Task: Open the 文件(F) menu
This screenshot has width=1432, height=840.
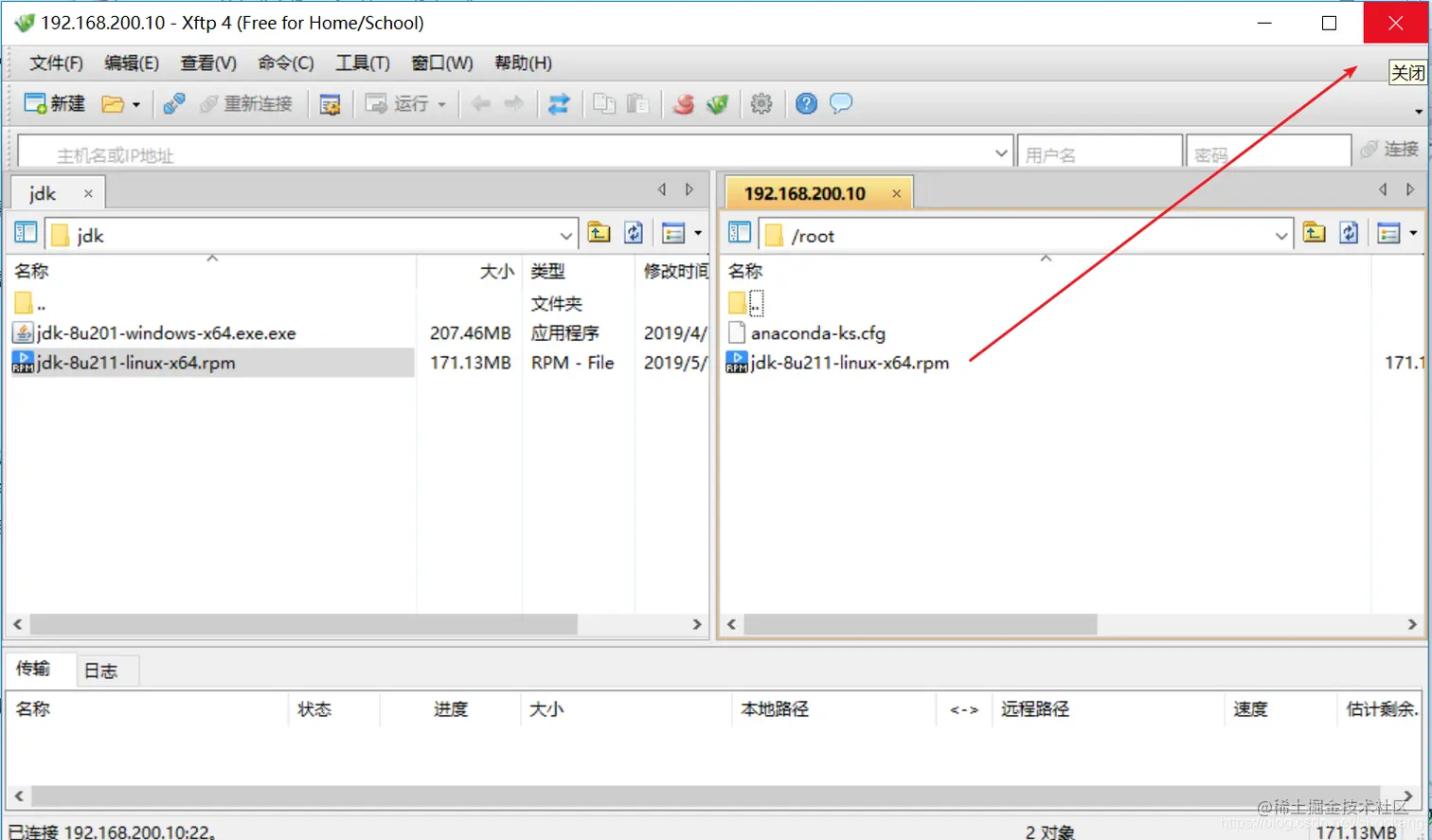Action: pyautogui.click(x=56, y=63)
